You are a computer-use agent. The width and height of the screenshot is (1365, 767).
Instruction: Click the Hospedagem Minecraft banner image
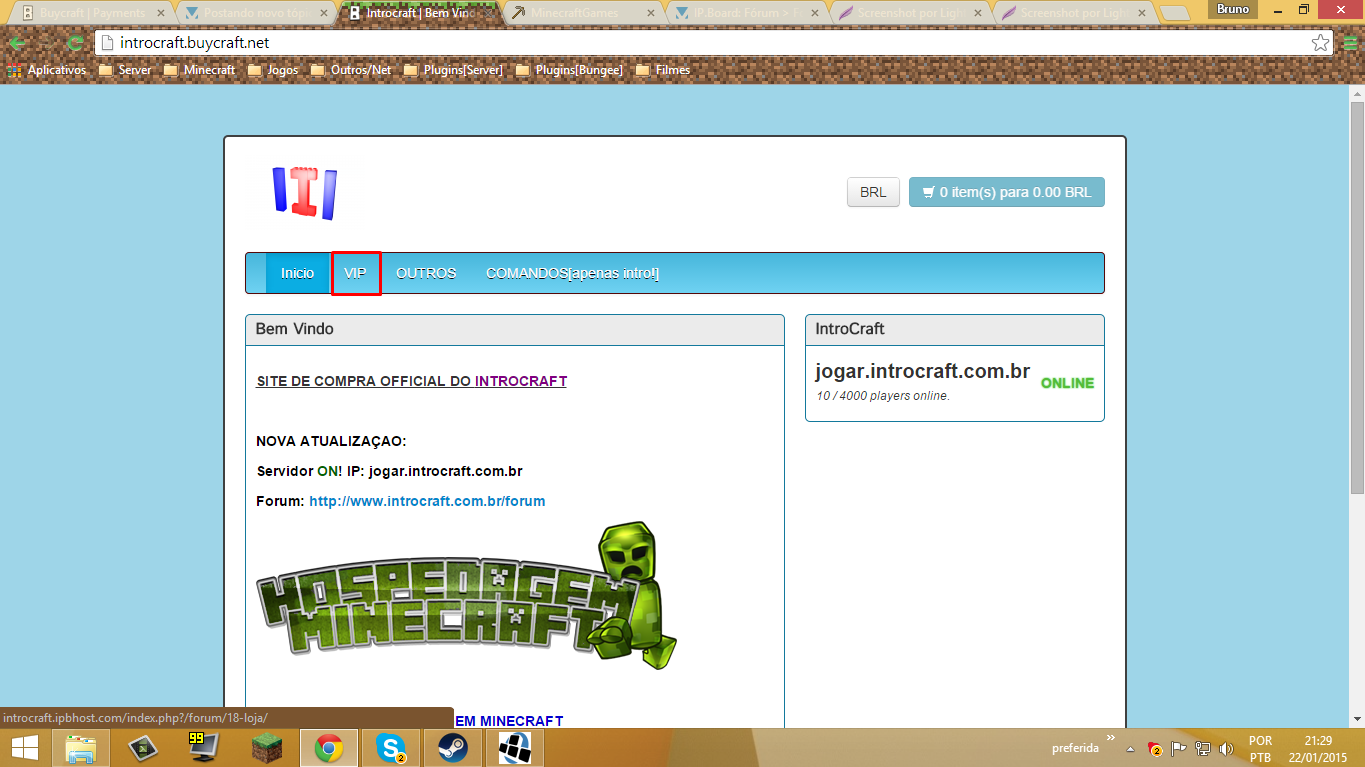click(x=467, y=596)
